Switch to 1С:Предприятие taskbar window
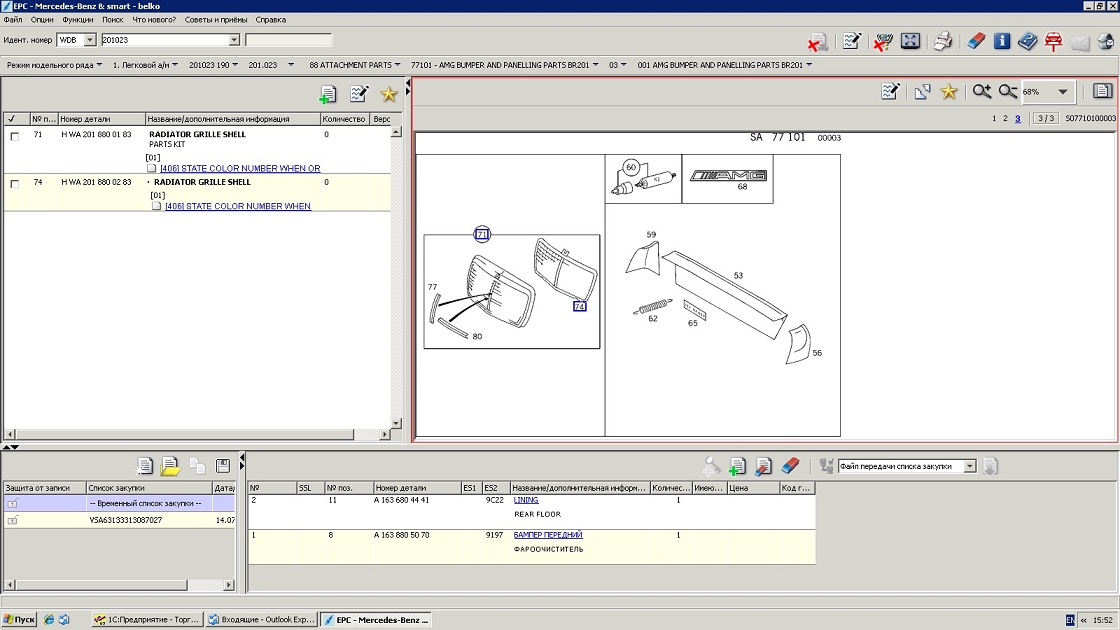1120x630 pixels. point(148,620)
